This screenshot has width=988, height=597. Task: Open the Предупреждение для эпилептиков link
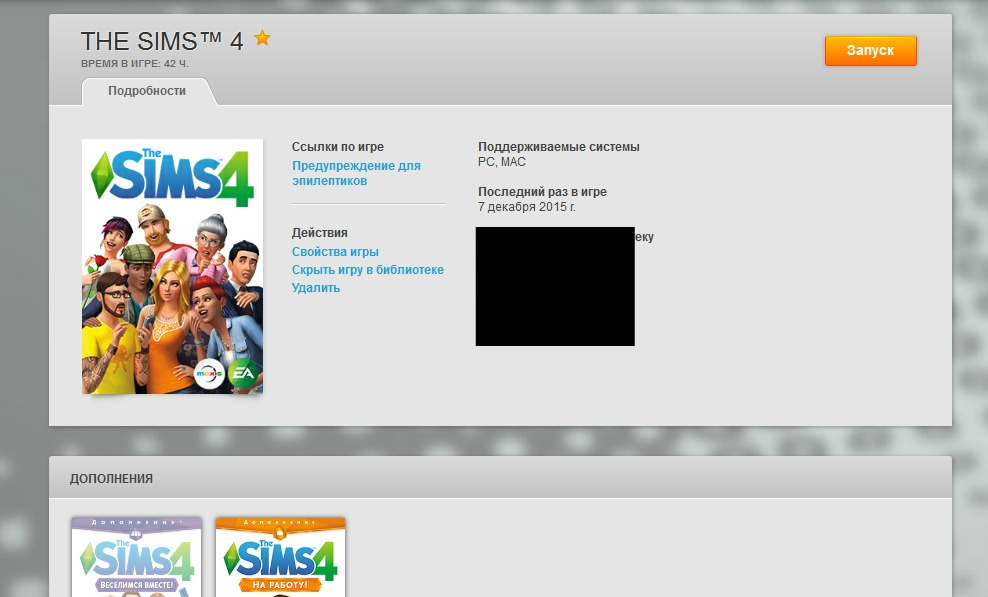pos(356,173)
